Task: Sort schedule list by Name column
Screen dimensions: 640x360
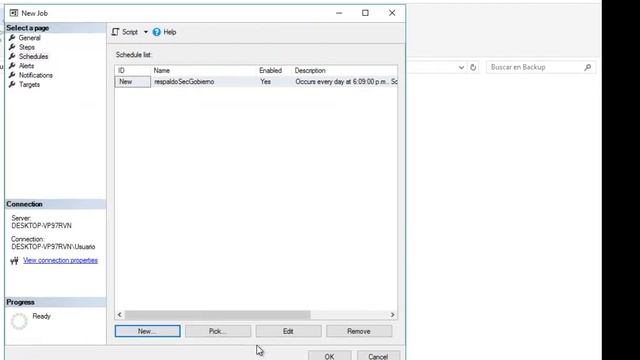Action: 204,71
